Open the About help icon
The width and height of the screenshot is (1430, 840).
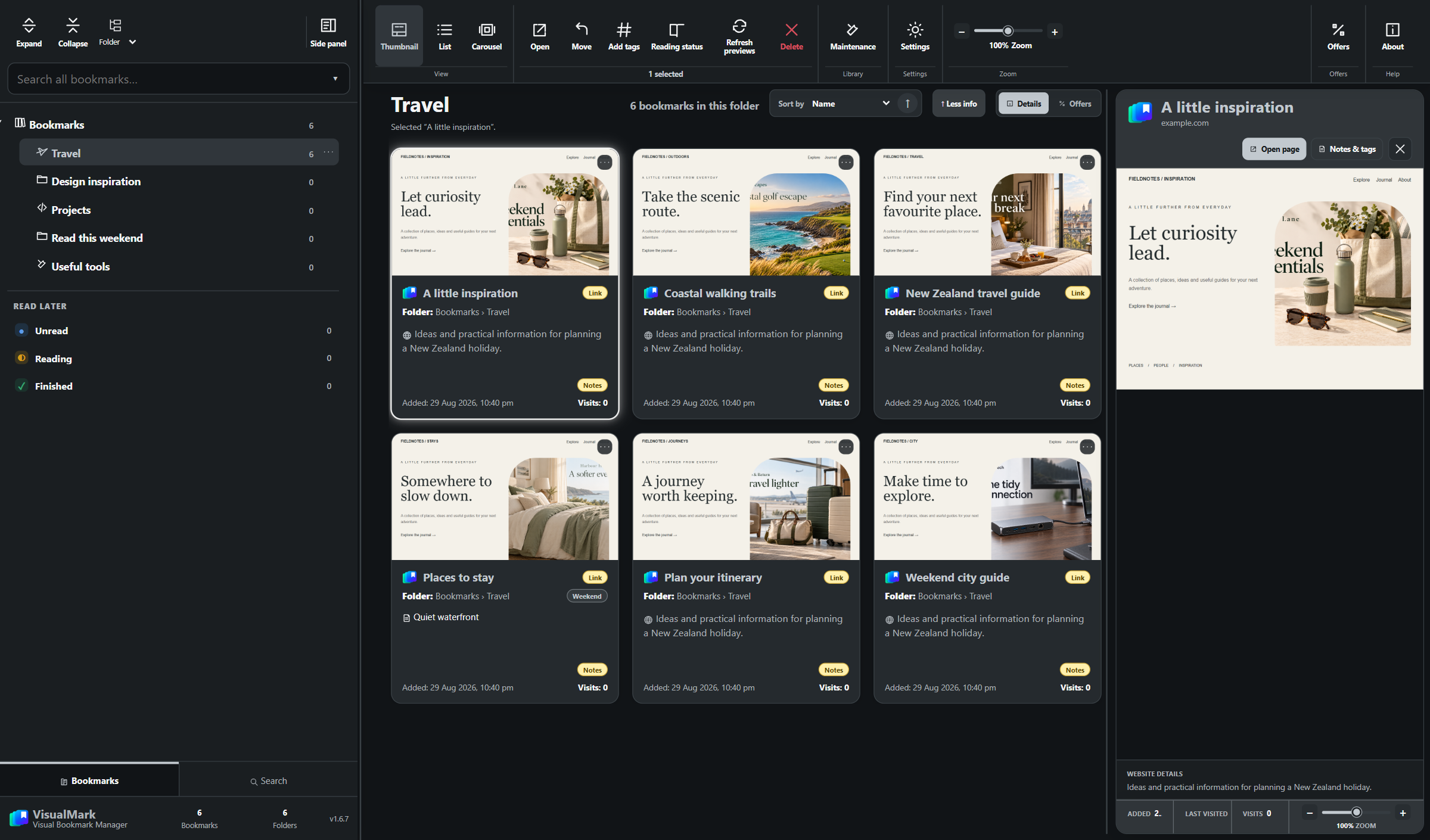[x=1392, y=30]
